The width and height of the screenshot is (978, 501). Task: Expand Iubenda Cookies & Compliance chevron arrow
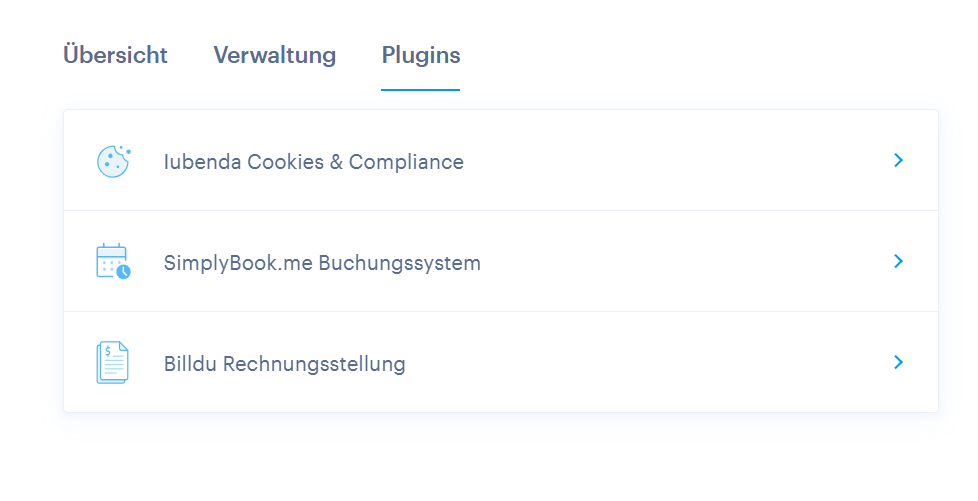pos(898,160)
